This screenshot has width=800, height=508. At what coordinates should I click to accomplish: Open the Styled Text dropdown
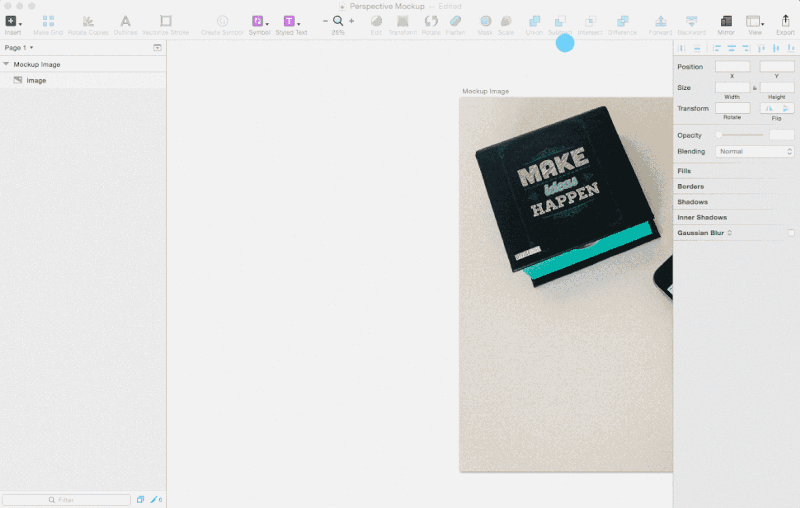point(292,21)
